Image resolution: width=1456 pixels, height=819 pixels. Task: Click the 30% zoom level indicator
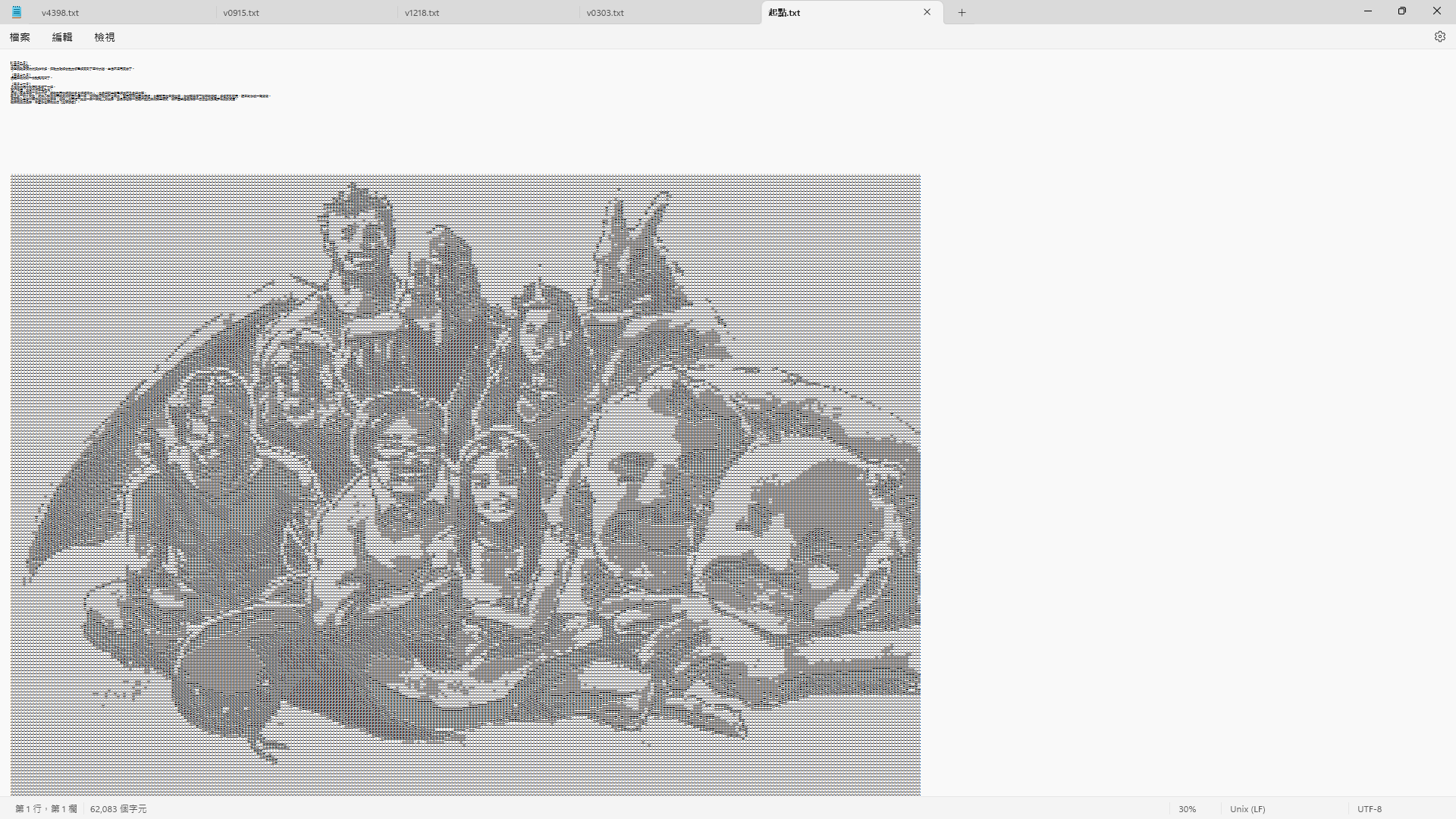click(x=1187, y=809)
